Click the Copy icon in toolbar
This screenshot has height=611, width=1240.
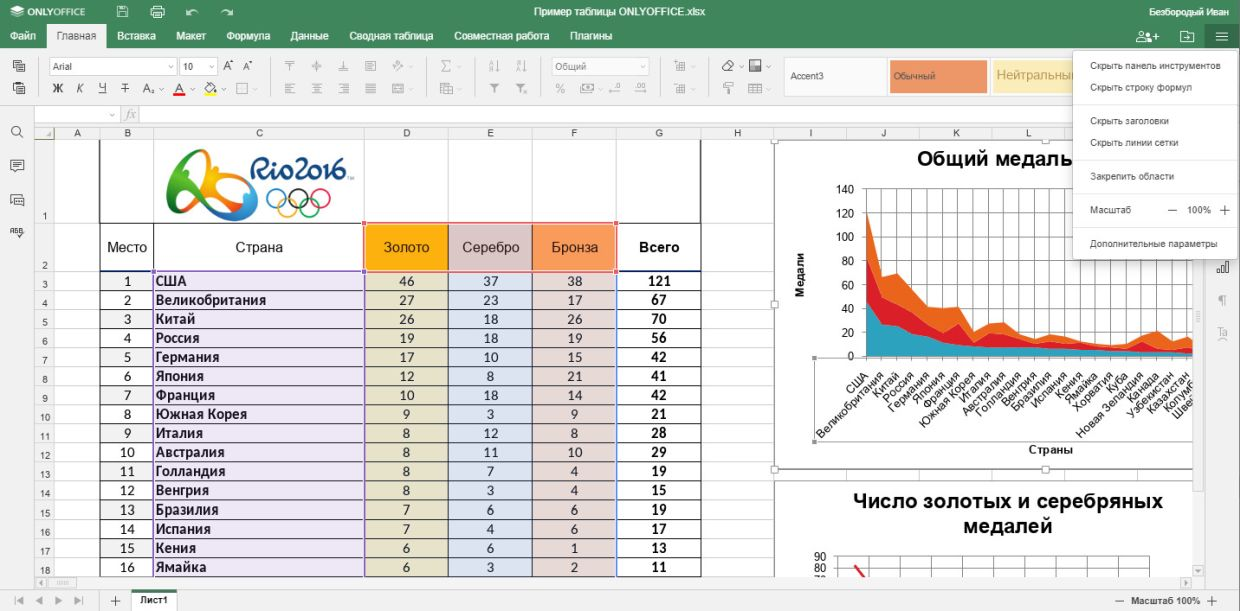tap(18, 66)
